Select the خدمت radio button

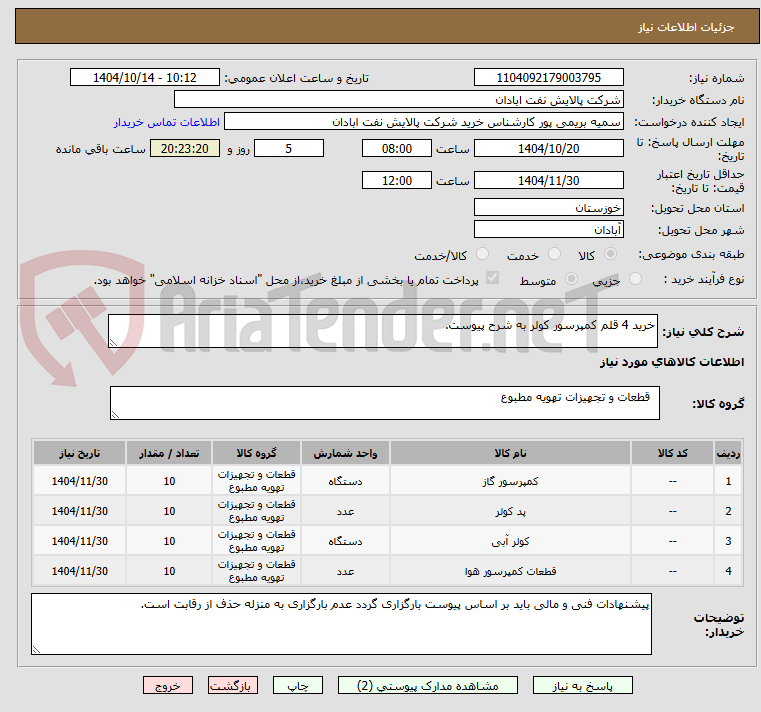[x=554, y=254]
